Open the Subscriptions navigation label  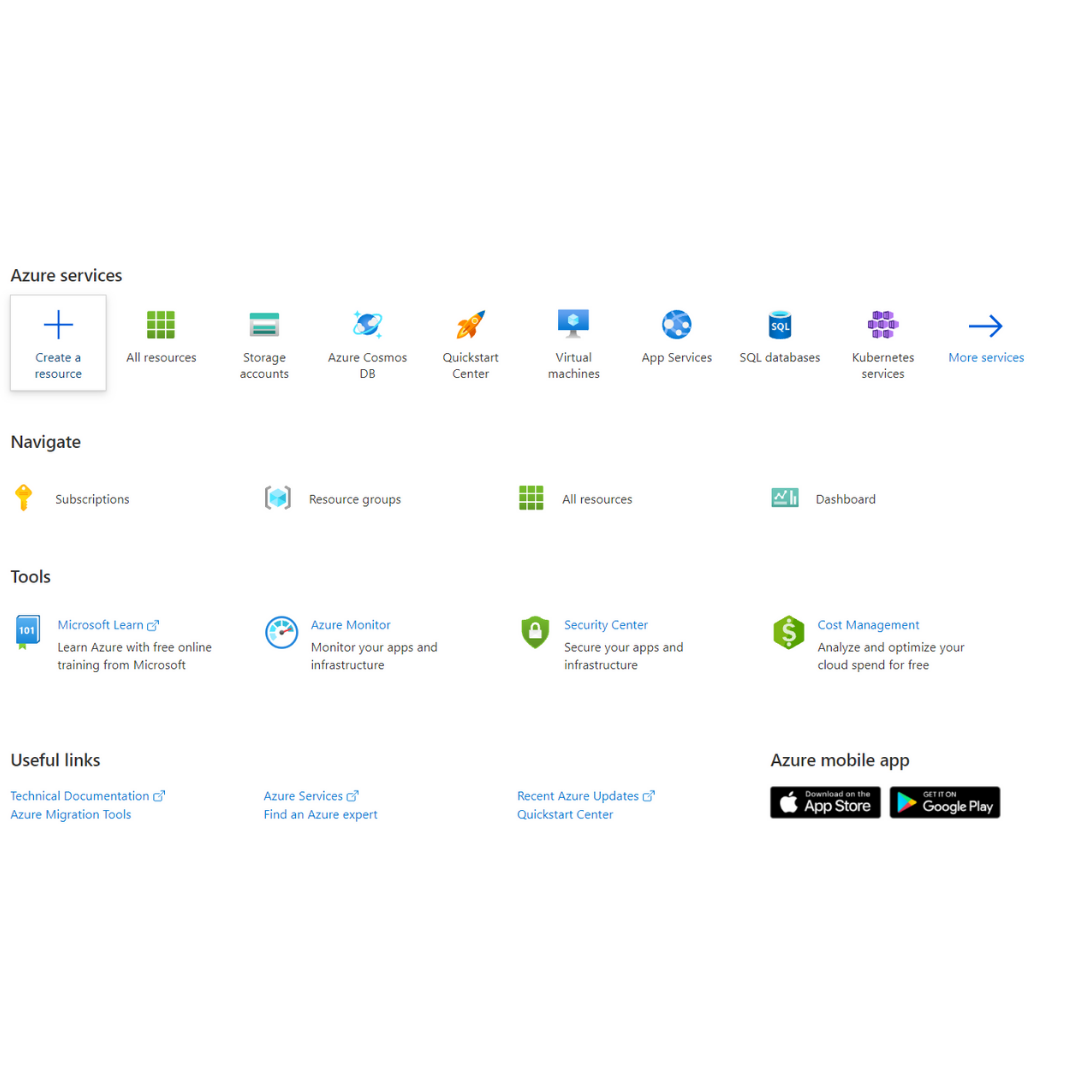[x=92, y=499]
